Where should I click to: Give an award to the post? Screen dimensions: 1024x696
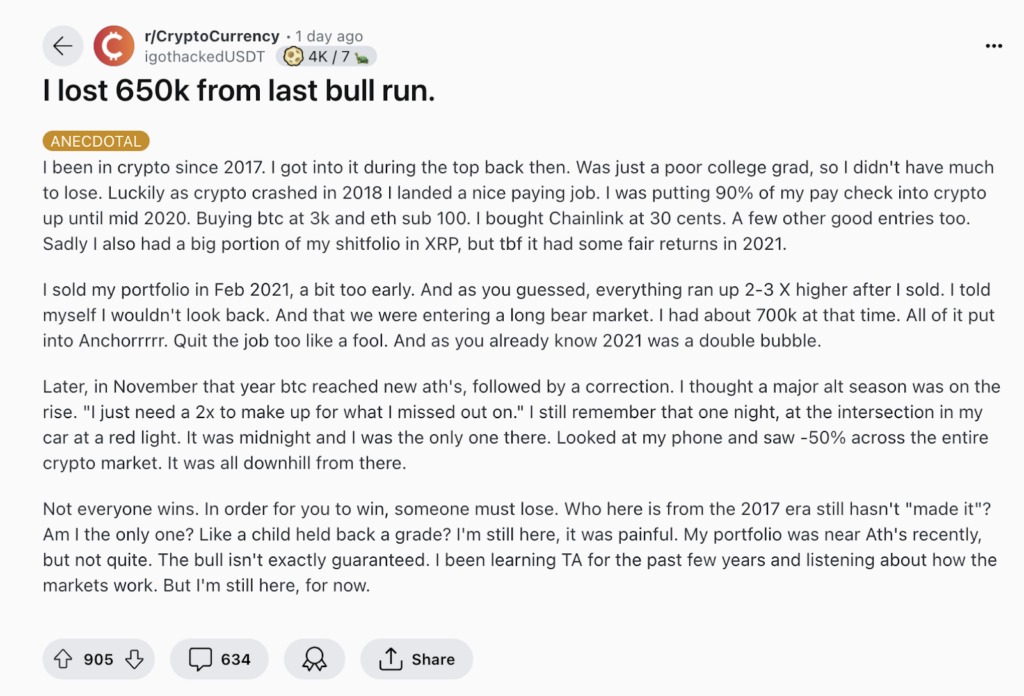[314, 659]
